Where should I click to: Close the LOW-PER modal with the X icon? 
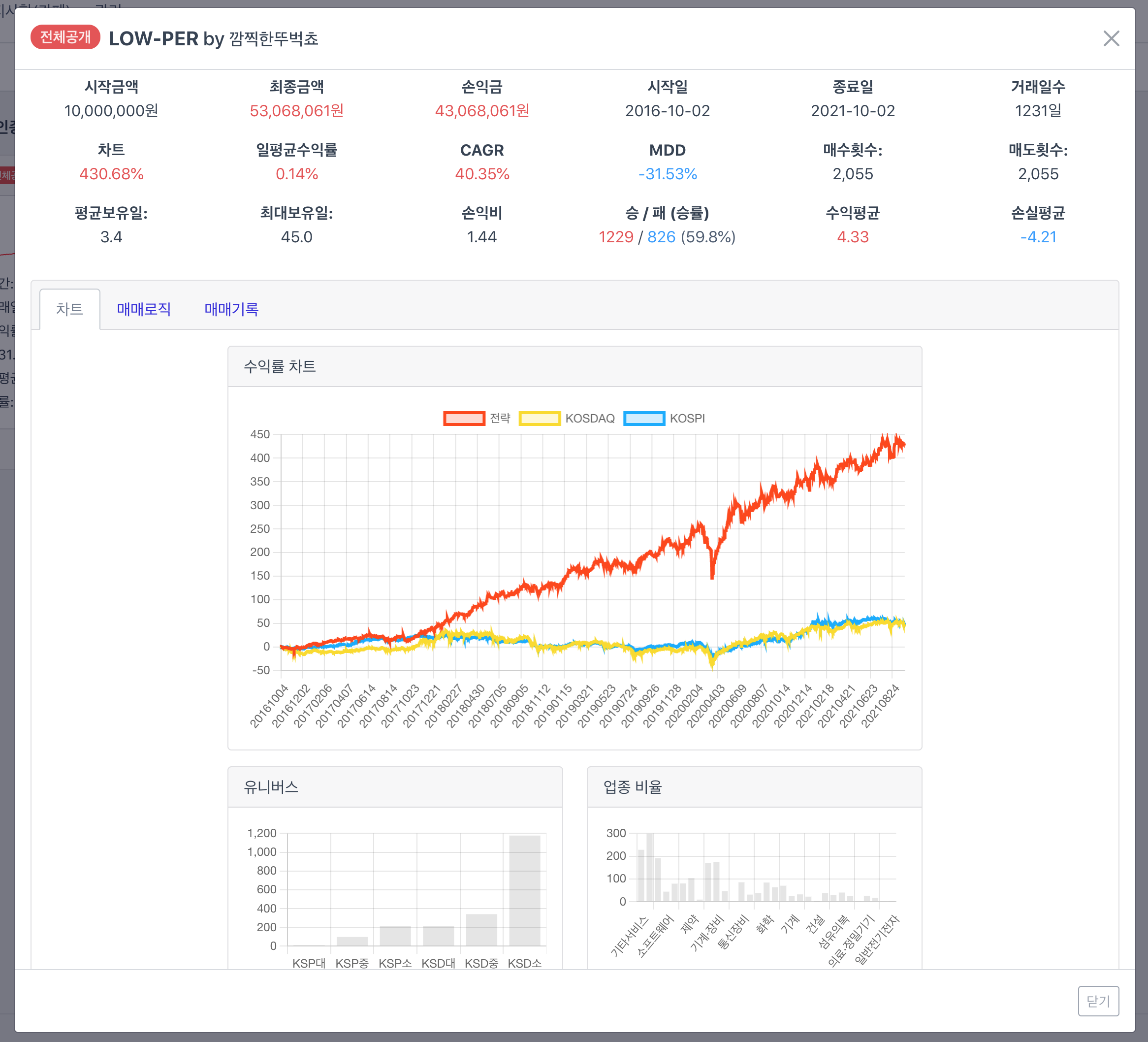[1111, 39]
